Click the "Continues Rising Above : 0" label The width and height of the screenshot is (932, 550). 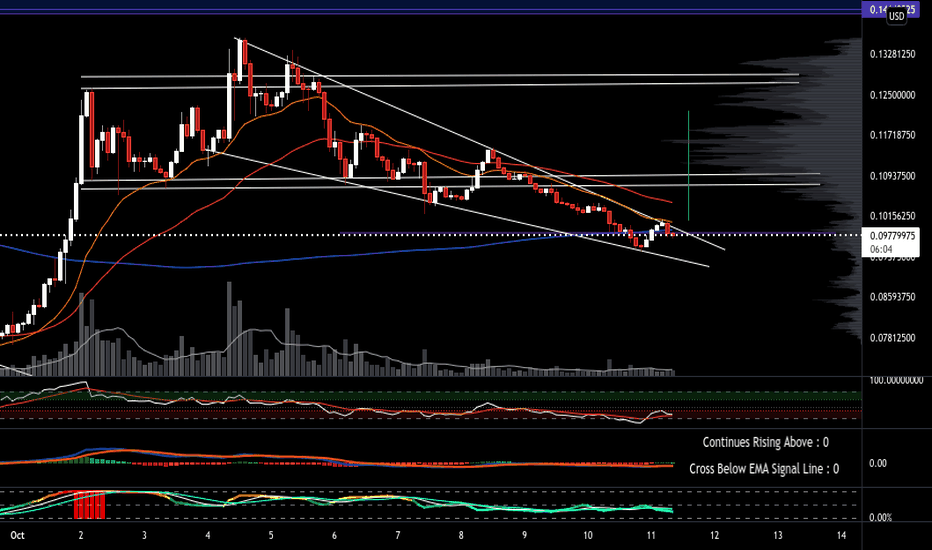point(766,442)
